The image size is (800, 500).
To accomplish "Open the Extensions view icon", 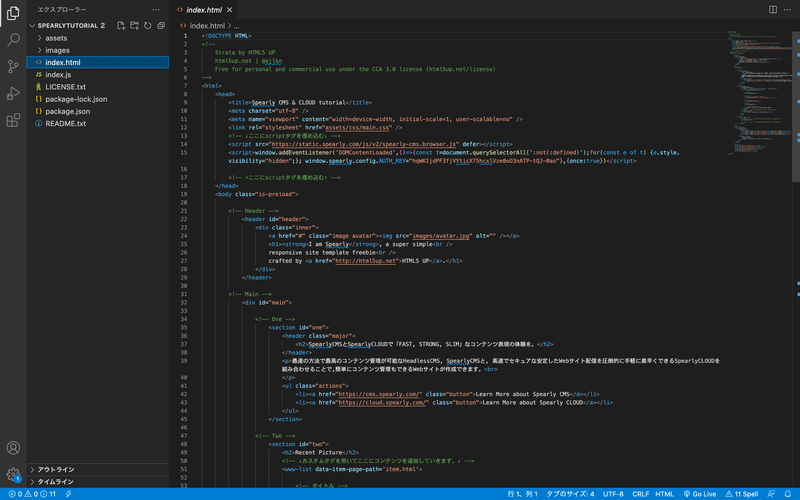I will point(13,120).
